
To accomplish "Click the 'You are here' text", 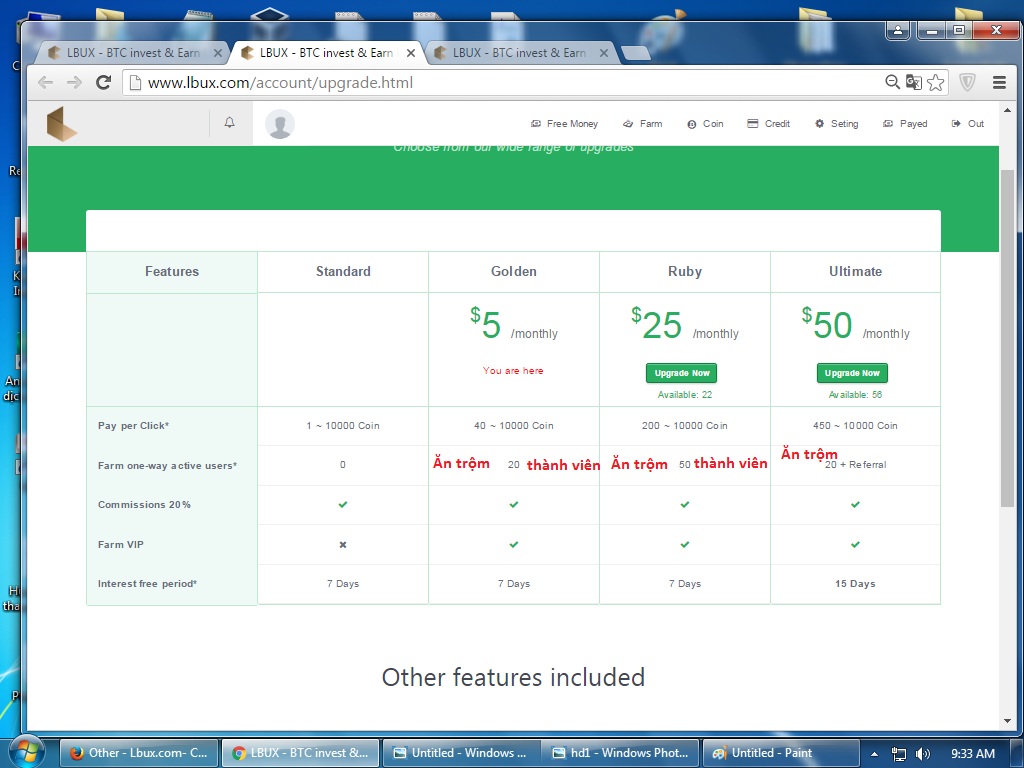I will pyautogui.click(x=513, y=370).
